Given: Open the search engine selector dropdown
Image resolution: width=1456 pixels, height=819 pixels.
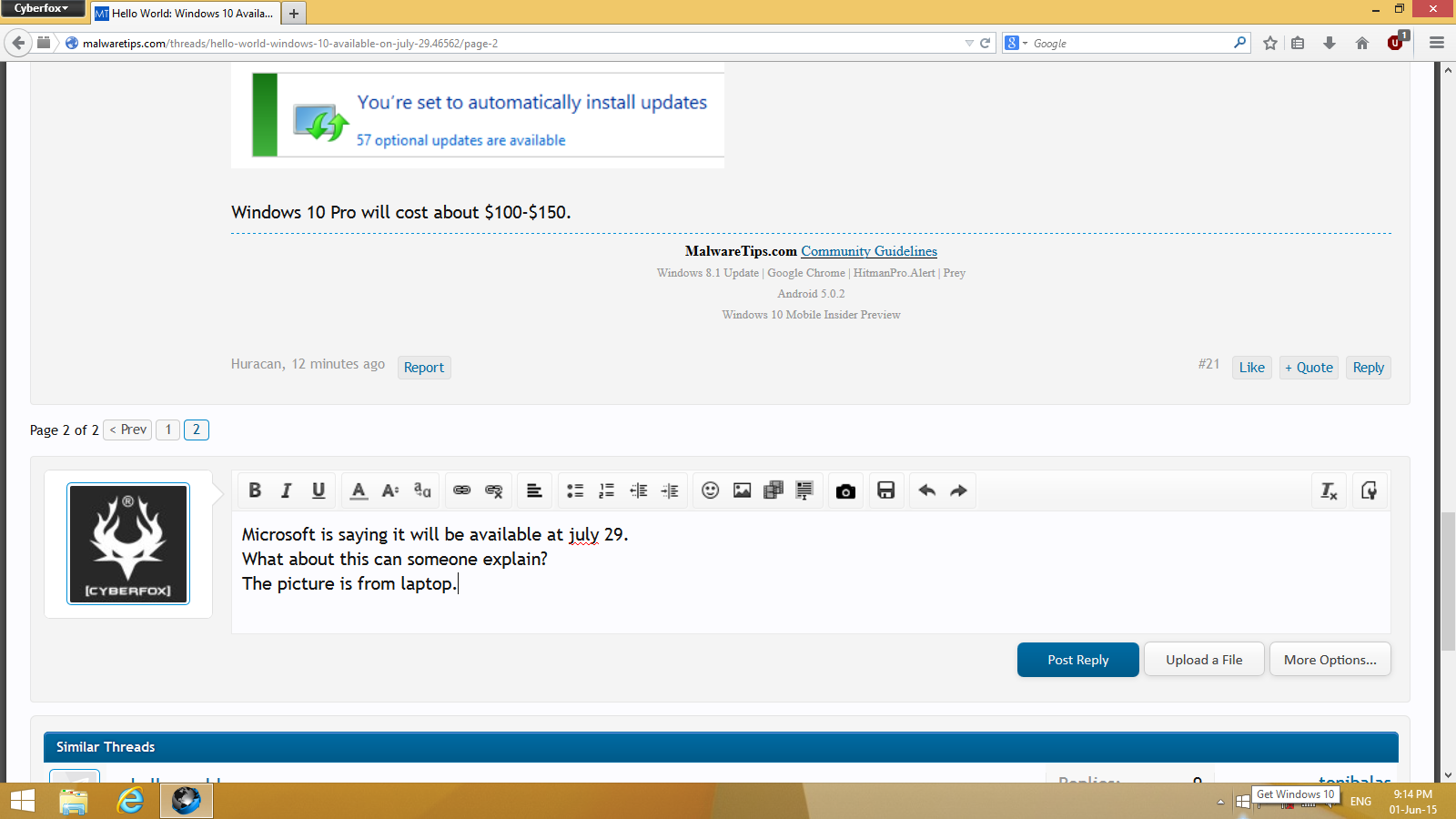Looking at the screenshot, I should pos(1016,44).
